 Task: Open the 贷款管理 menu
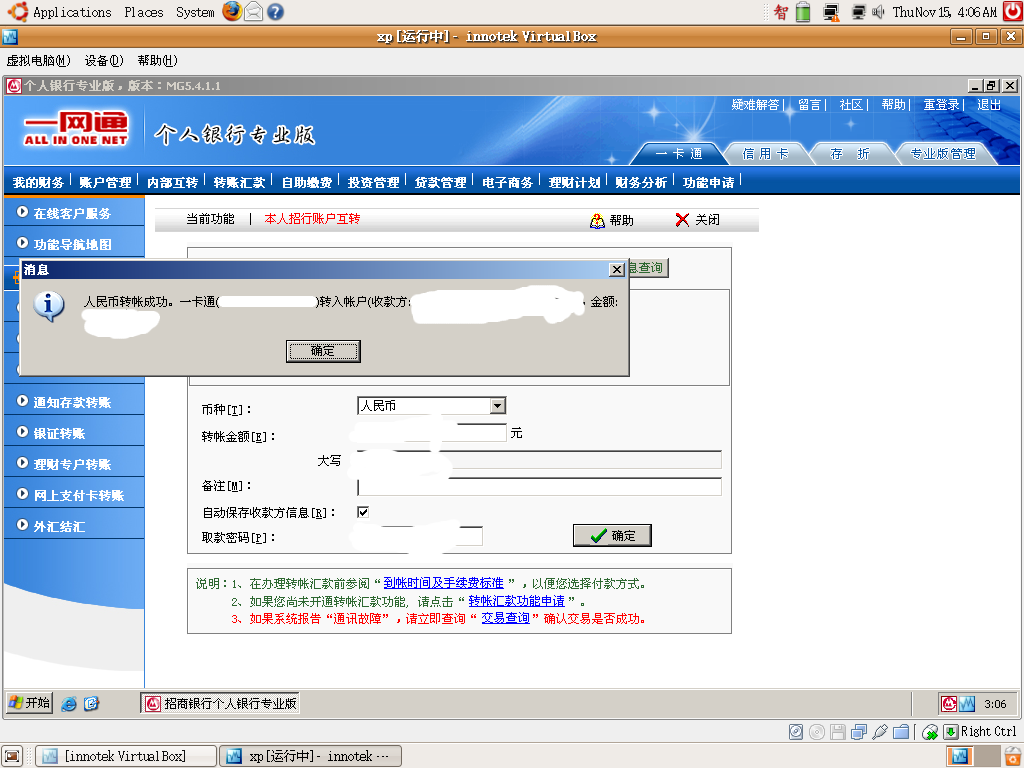(440, 182)
